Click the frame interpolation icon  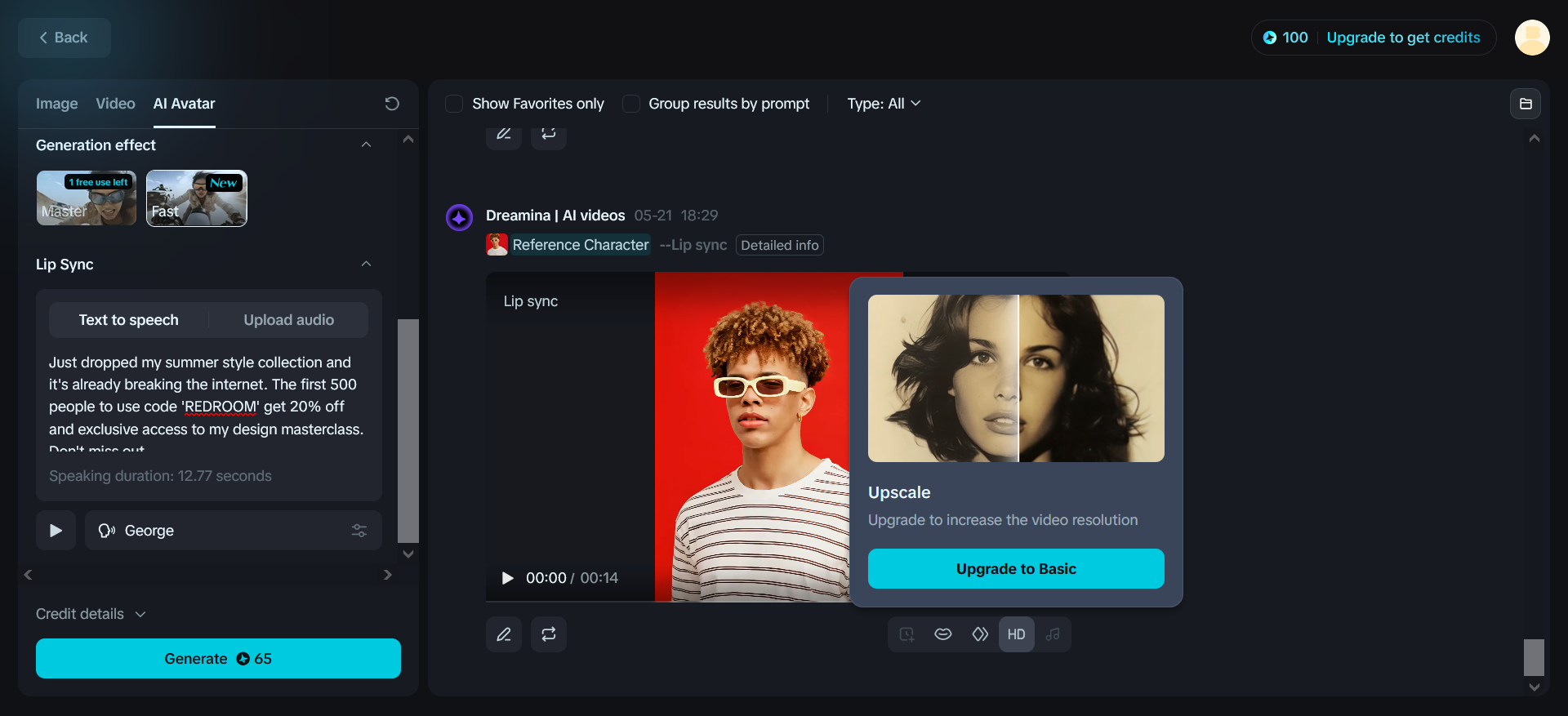point(980,634)
